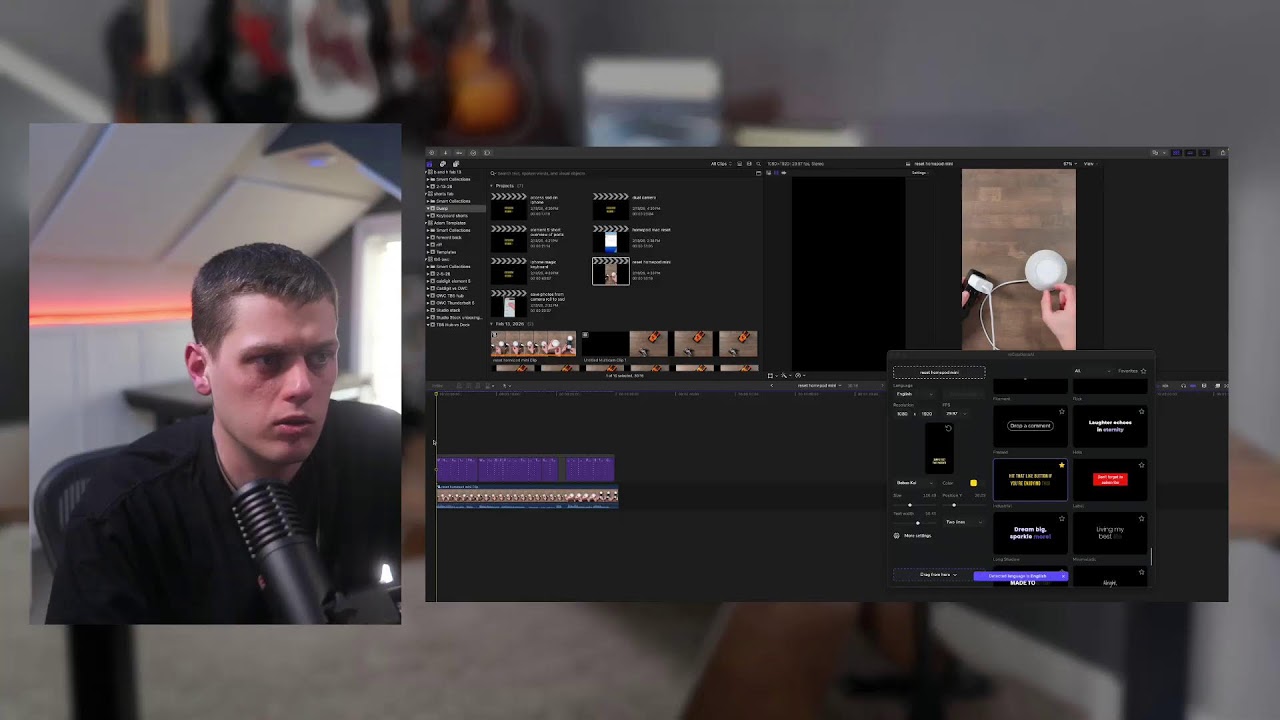Favorite the 'Living my best life' star
This screenshot has height=720, width=1280.
click(1141, 518)
